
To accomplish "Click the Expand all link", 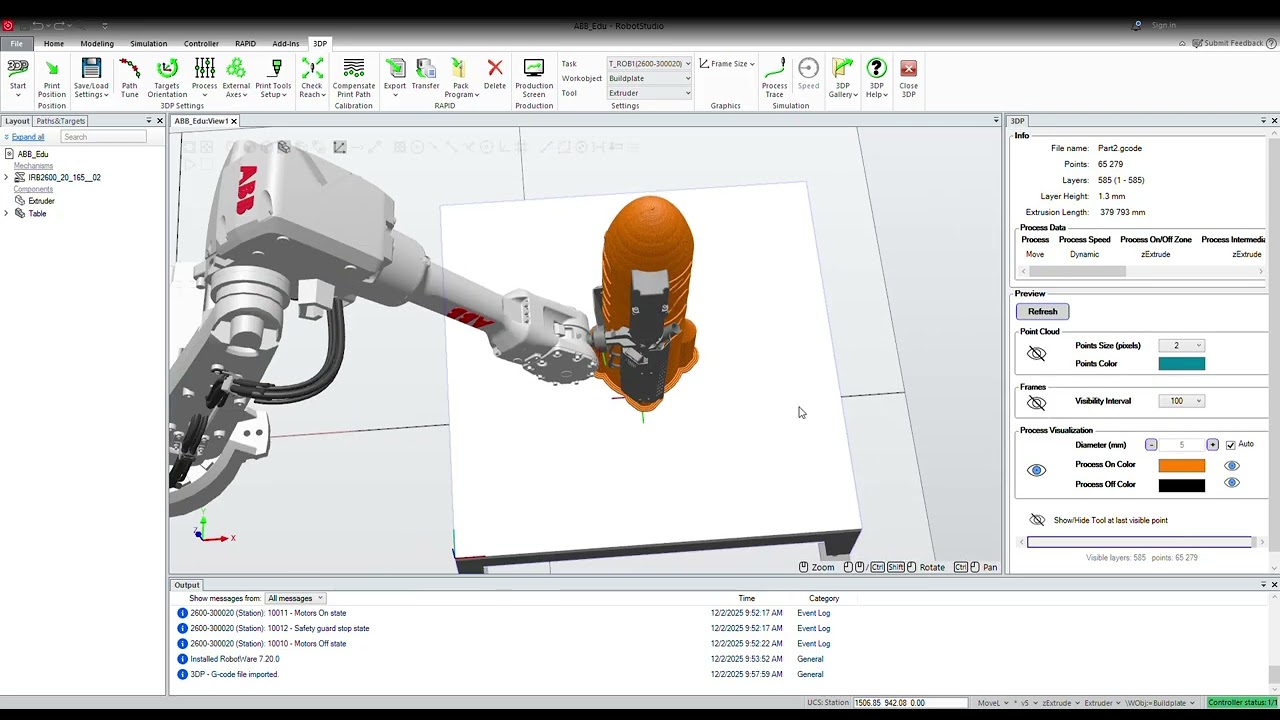I will click(x=28, y=137).
